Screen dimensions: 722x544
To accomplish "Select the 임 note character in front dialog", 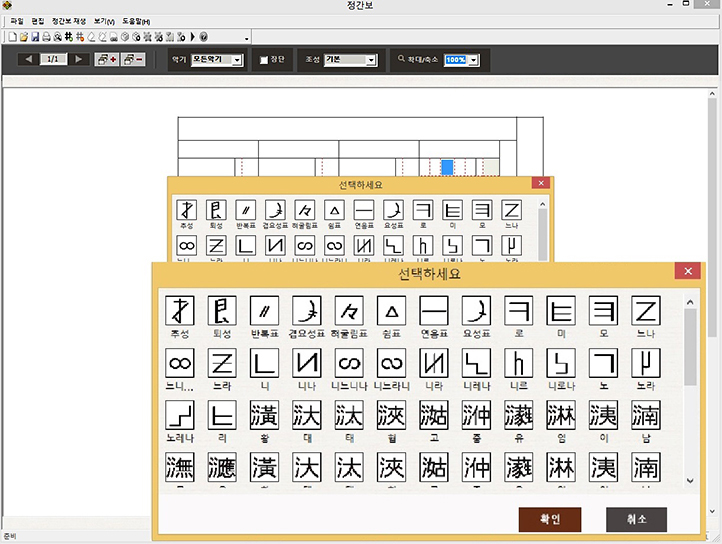I will pyautogui.click(x=561, y=415).
